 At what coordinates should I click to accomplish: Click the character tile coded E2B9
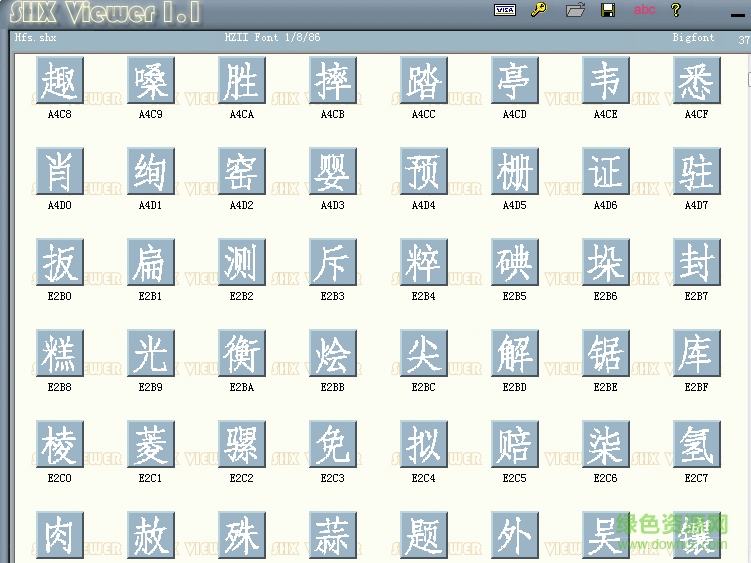coord(150,353)
